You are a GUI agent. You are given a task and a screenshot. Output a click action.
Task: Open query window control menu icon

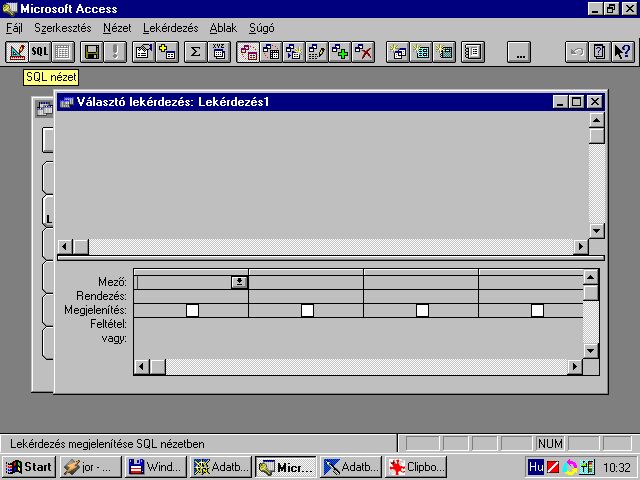[x=66, y=102]
